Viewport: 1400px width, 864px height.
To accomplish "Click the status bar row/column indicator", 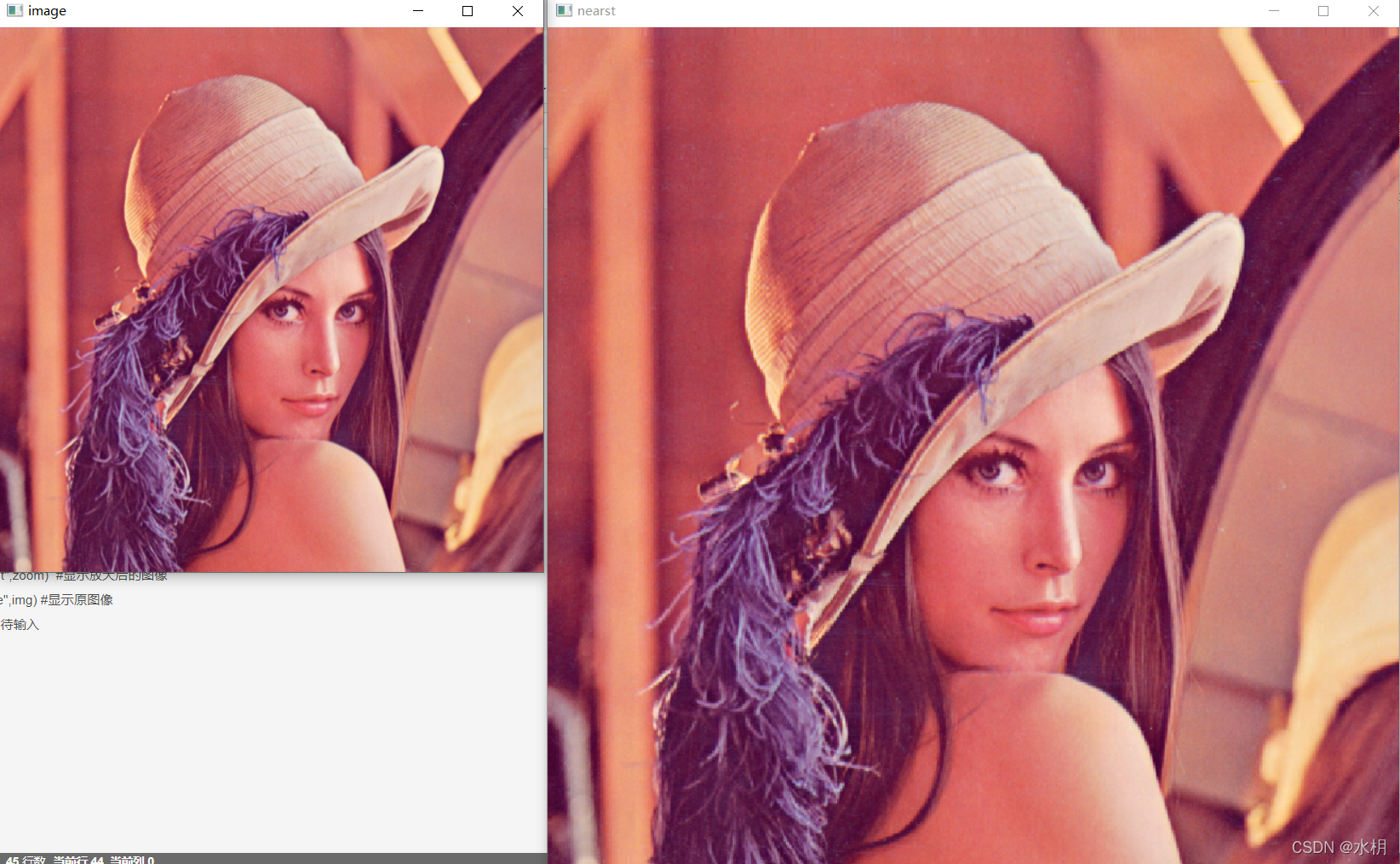I will (x=80, y=859).
